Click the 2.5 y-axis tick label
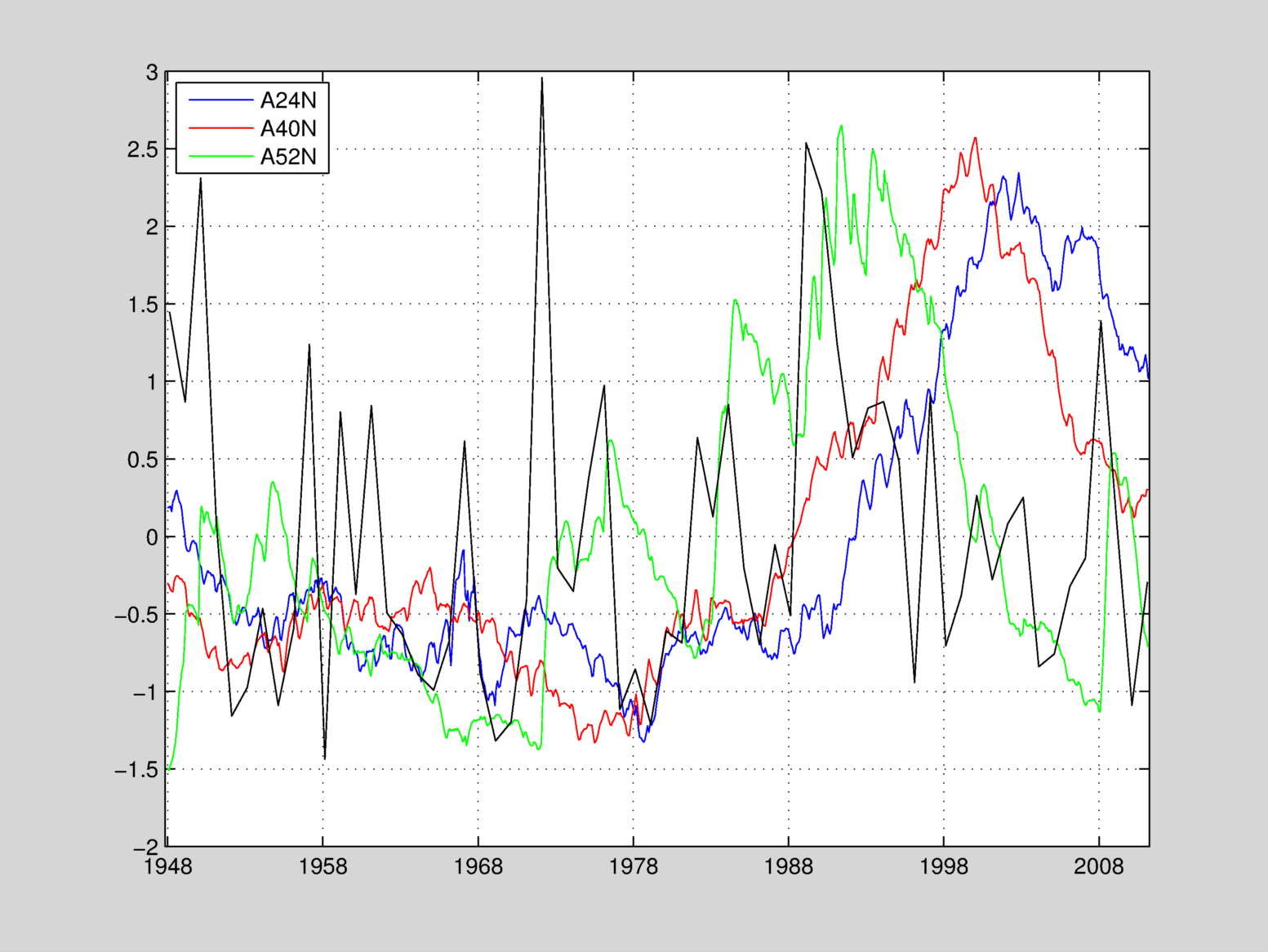This screenshot has height=952, width=1268. point(143,150)
